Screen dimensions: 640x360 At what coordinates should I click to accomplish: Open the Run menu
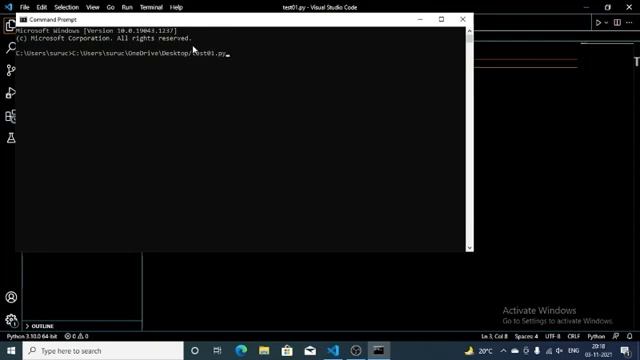[x=127, y=7]
